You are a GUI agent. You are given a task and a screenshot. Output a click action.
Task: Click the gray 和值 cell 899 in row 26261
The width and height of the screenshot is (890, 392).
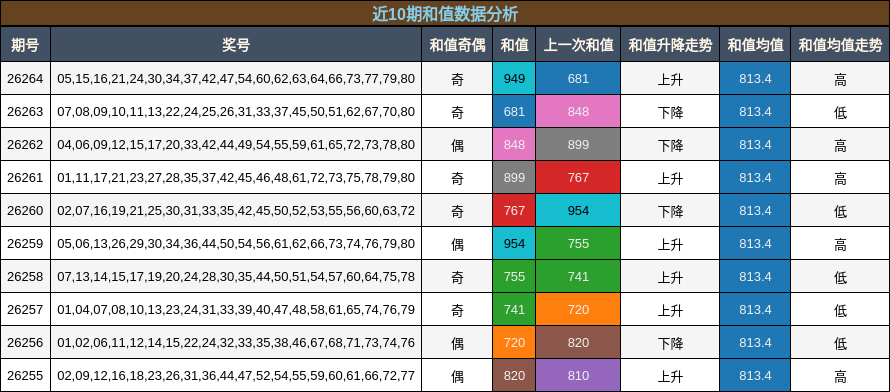coord(514,177)
